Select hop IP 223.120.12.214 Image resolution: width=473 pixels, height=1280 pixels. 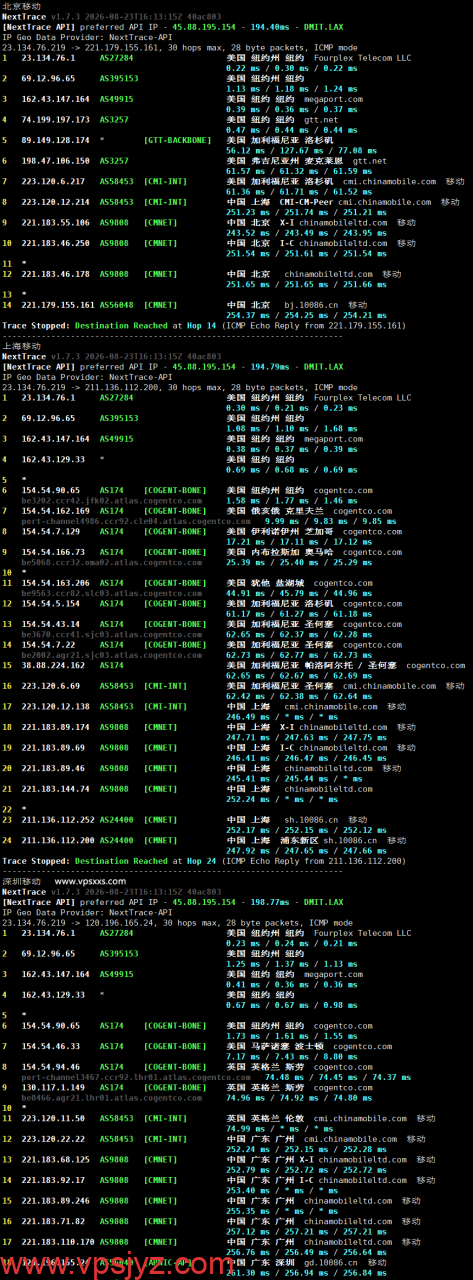(x=55, y=202)
